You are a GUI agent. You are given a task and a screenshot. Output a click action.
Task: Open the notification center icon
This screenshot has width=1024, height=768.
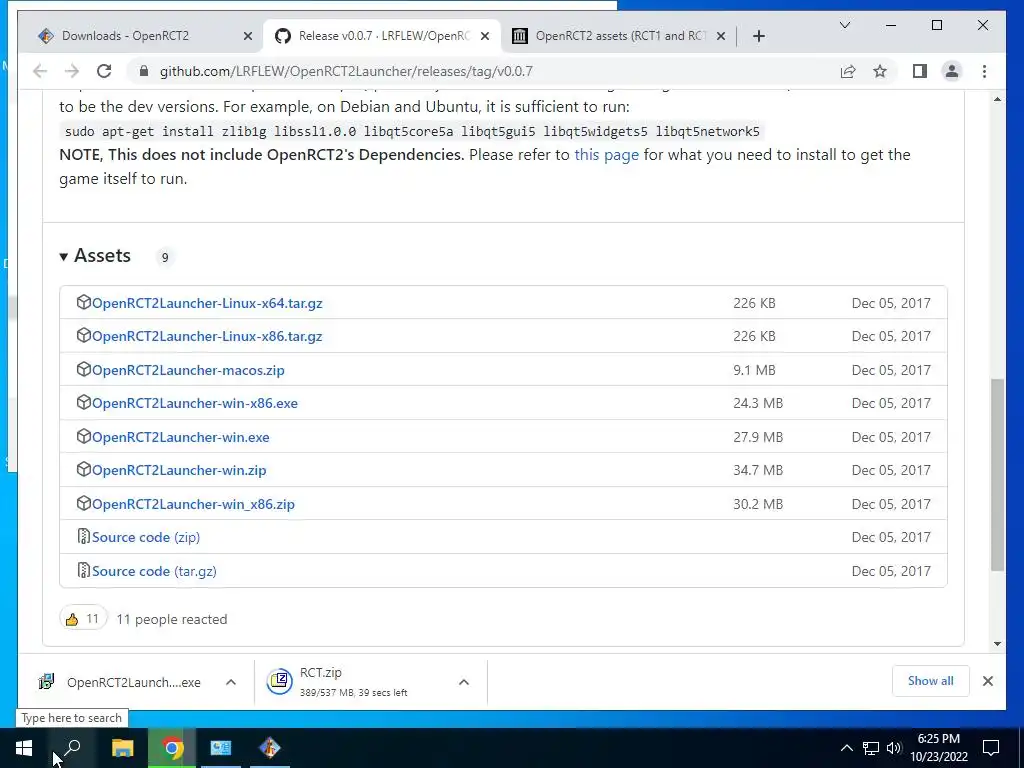click(991, 748)
